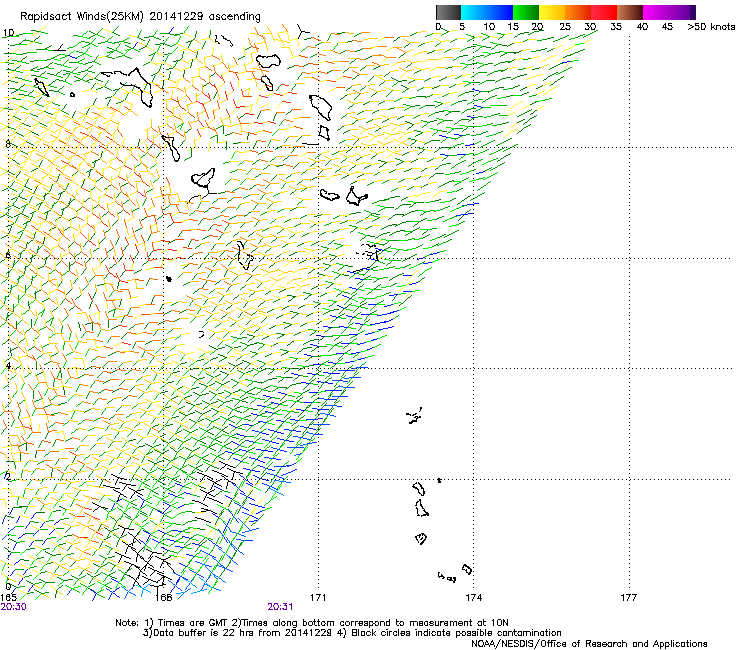Click the '>50 knots' legend label
Screen dimensions: 740x650
point(711,26)
